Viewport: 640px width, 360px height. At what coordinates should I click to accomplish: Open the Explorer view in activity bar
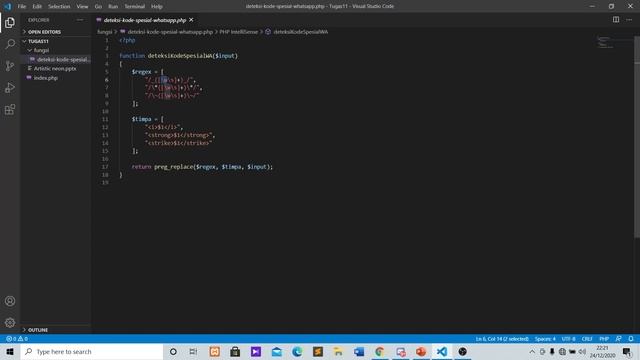point(10,22)
